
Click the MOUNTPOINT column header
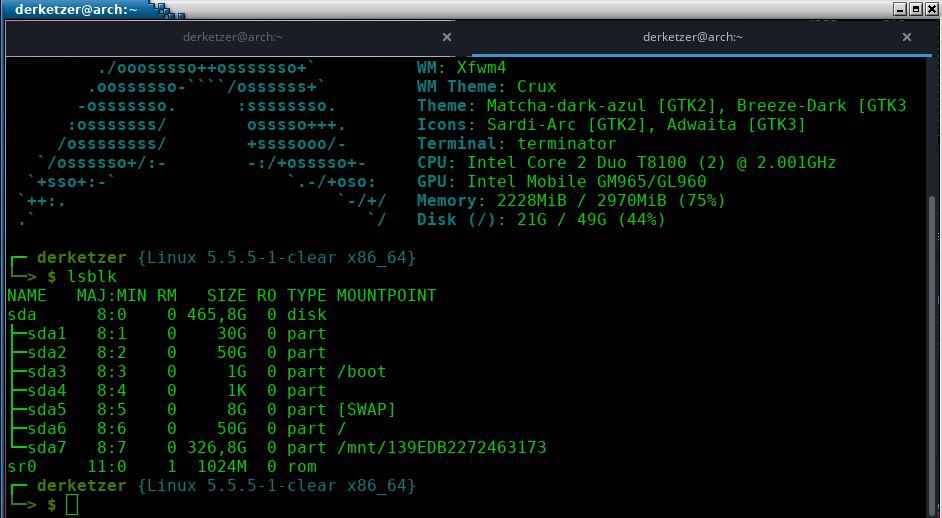(x=386, y=296)
